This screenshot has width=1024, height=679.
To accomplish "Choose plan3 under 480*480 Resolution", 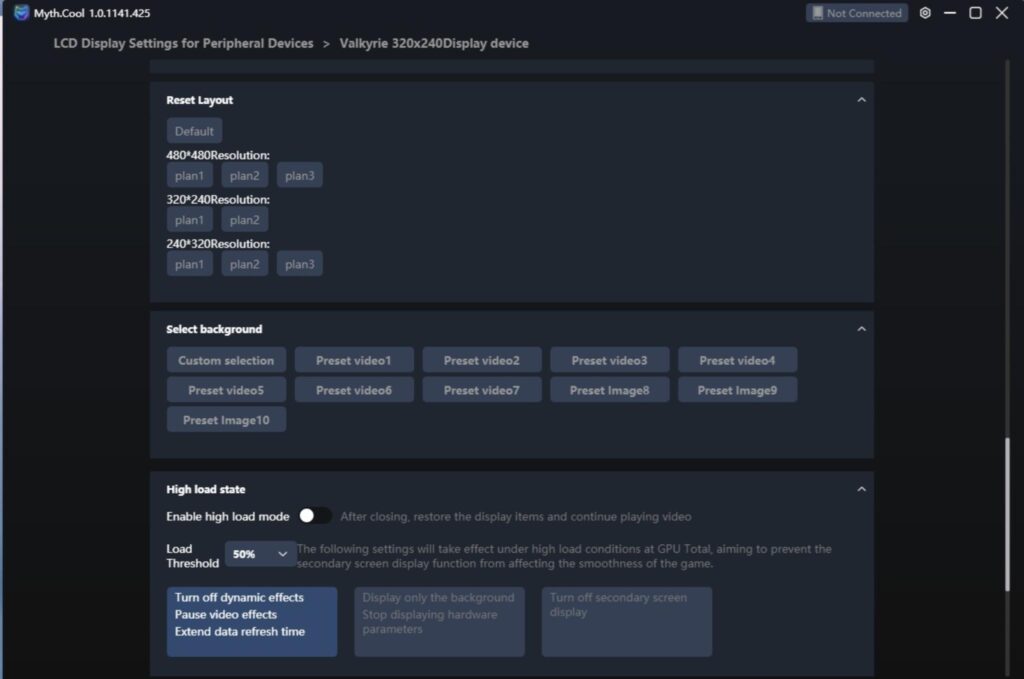I will click(299, 175).
